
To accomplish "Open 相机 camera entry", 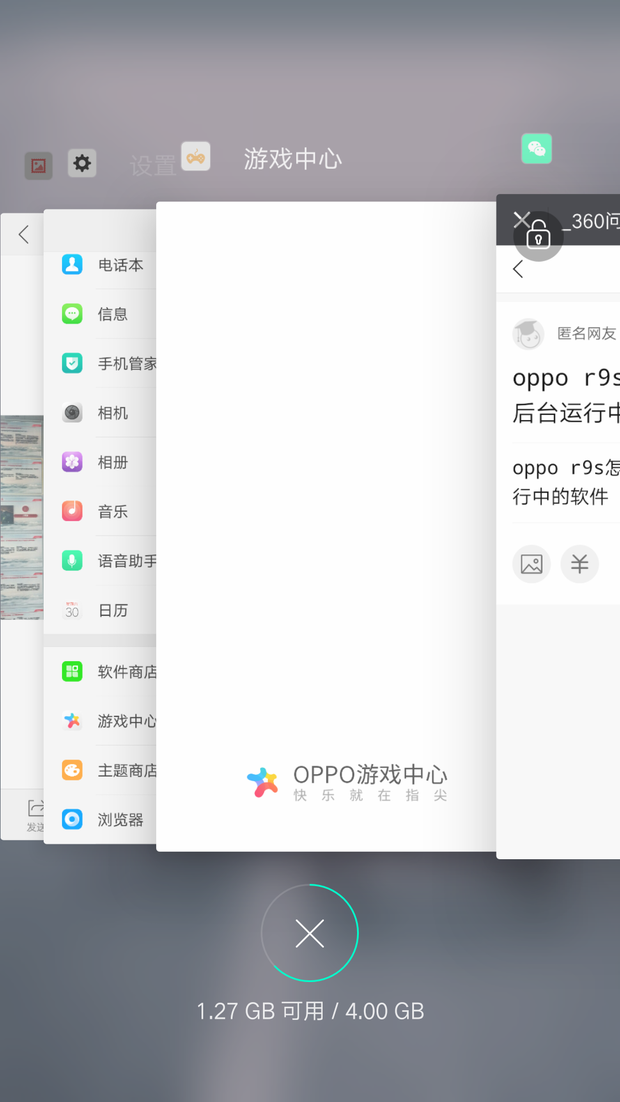I will coord(100,412).
